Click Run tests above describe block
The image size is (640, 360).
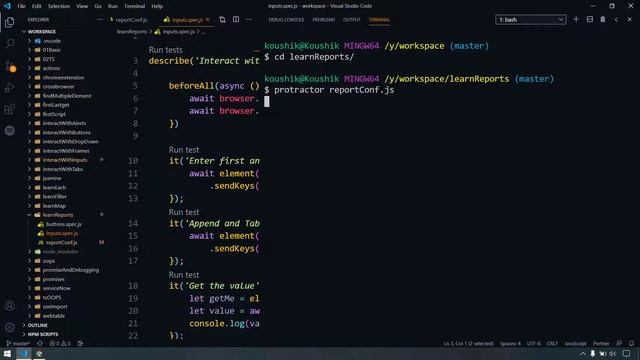[x=165, y=50]
